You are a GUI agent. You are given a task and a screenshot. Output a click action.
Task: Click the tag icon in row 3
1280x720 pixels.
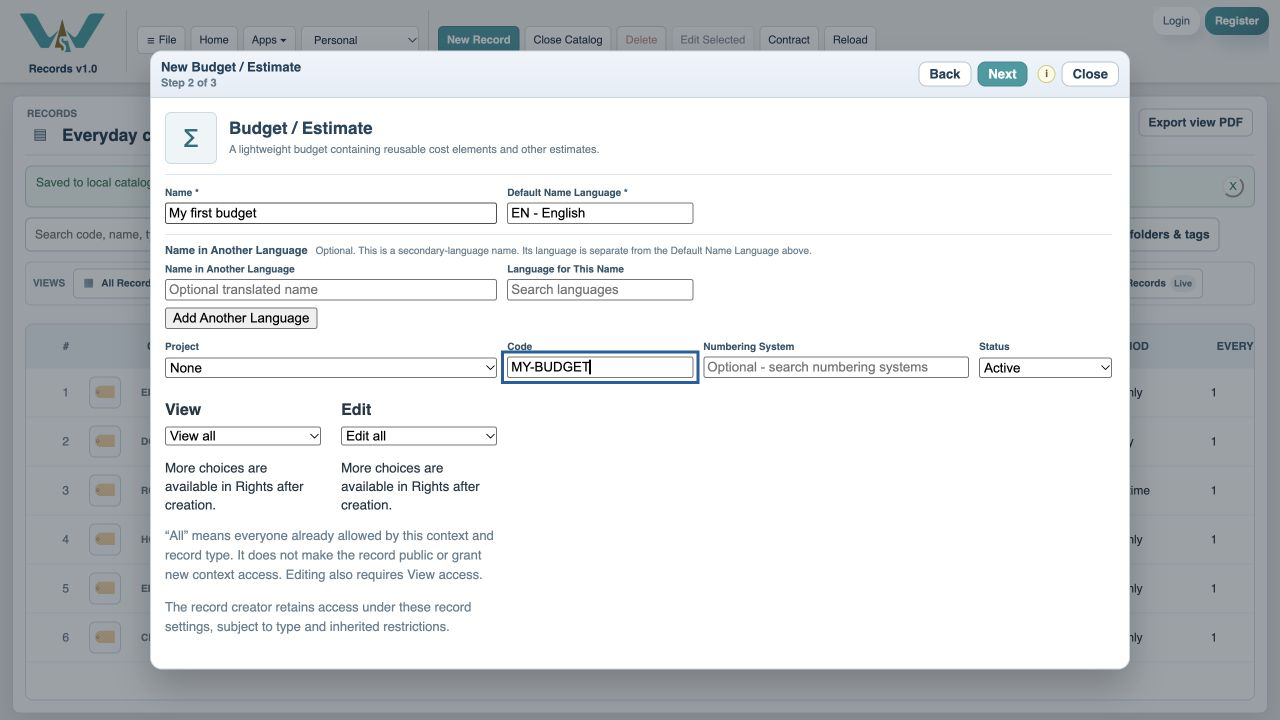(105, 490)
